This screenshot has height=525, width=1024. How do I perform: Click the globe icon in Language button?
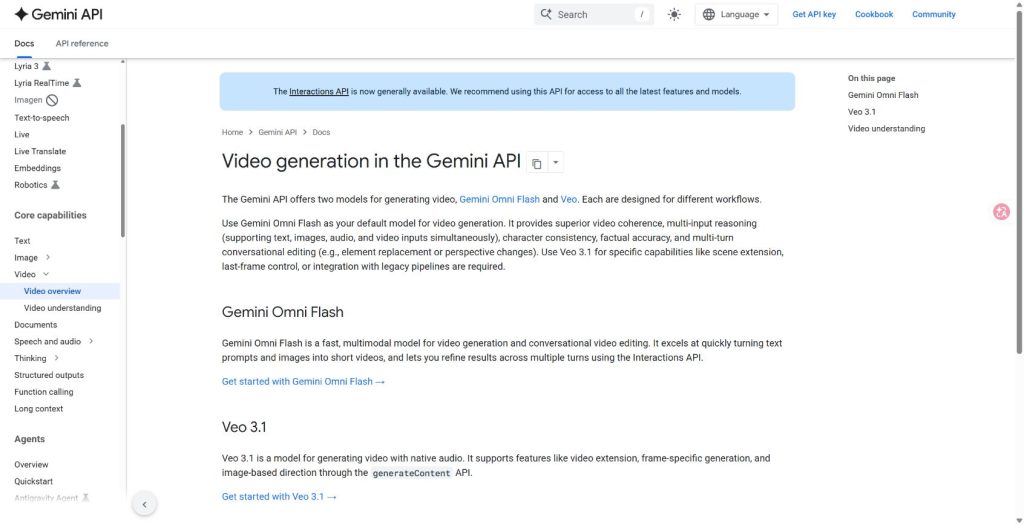pyautogui.click(x=709, y=14)
